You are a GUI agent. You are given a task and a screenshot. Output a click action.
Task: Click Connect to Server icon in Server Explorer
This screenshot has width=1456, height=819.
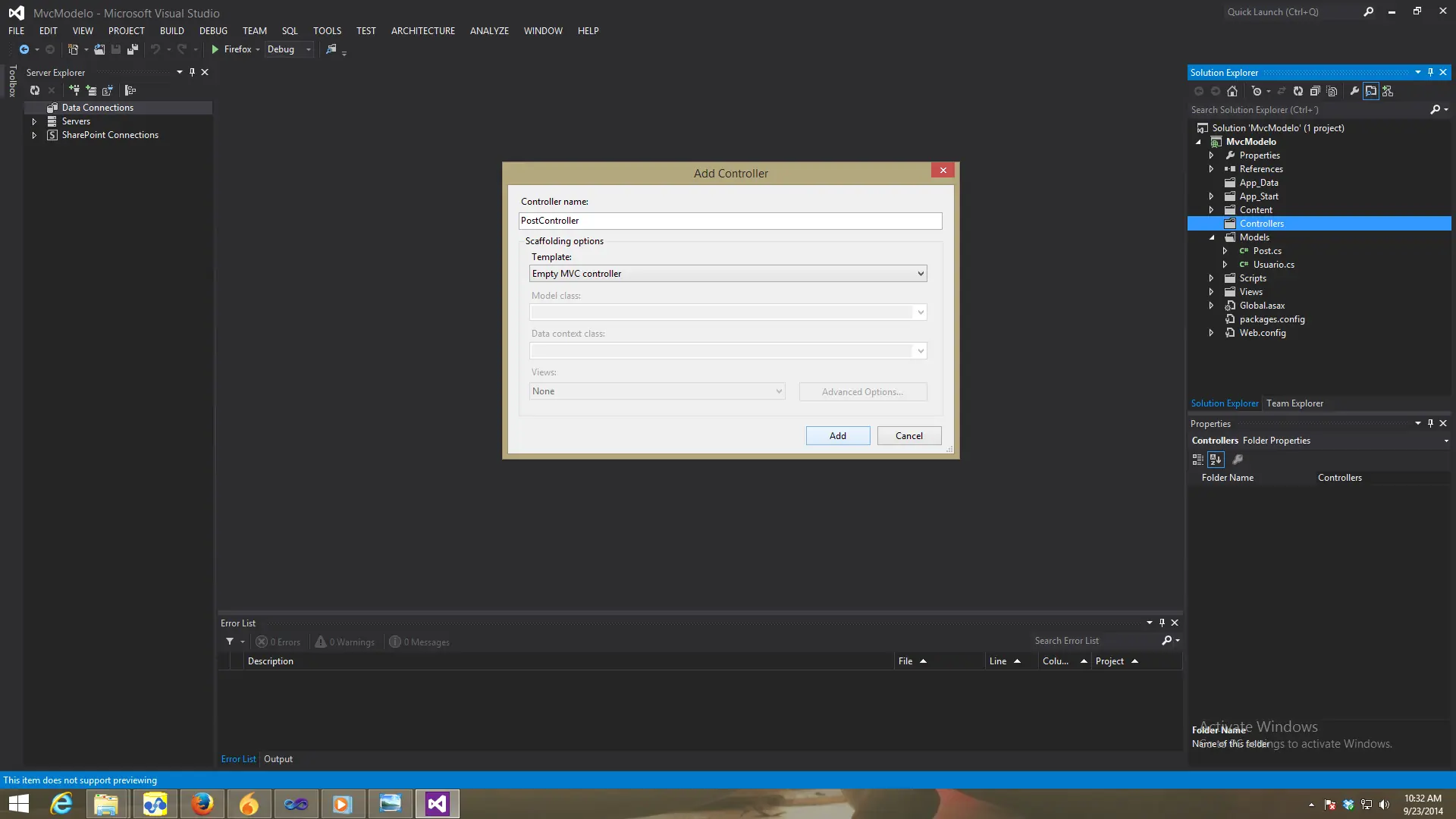91,90
